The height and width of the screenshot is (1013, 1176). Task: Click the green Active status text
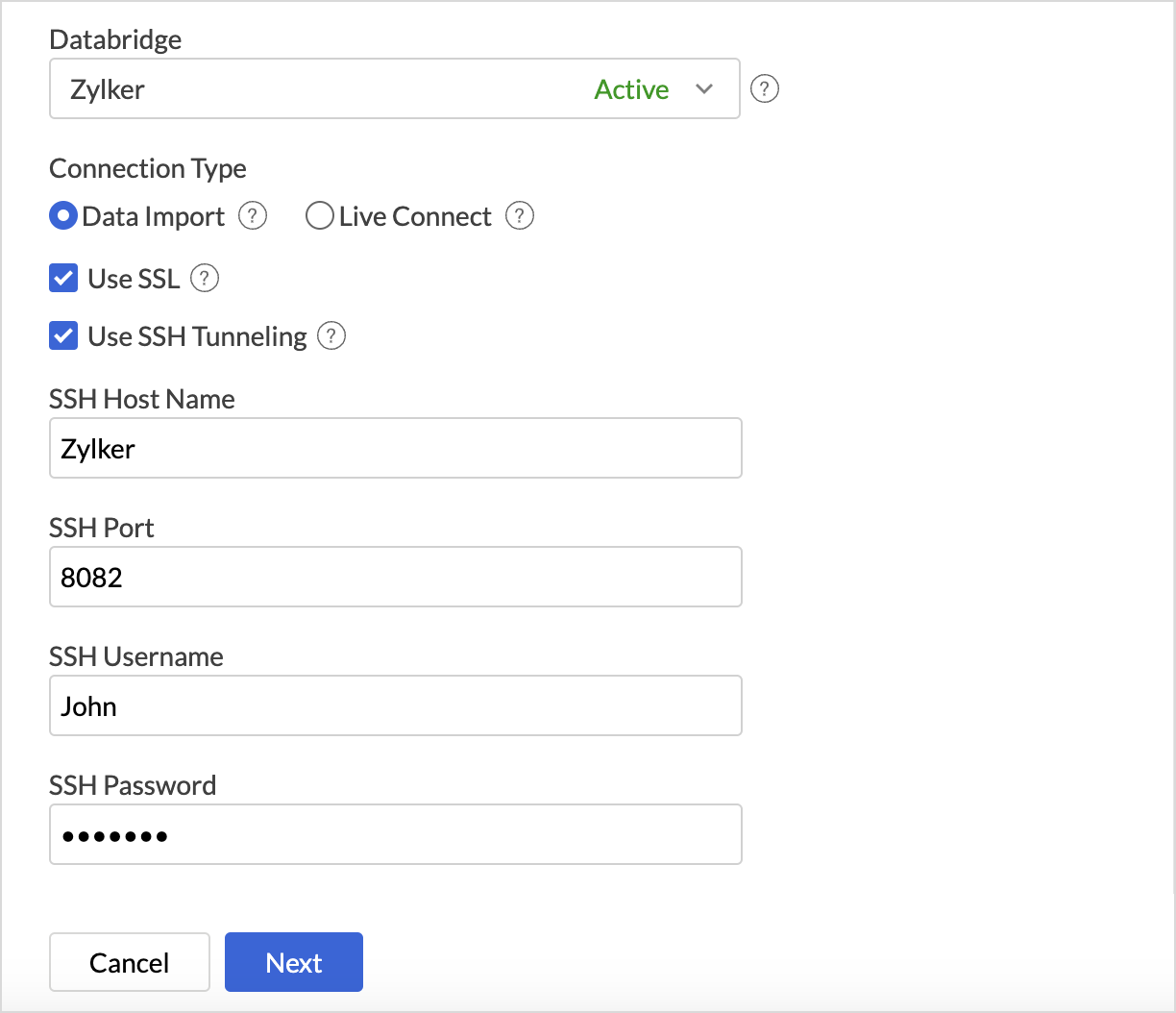(x=631, y=89)
